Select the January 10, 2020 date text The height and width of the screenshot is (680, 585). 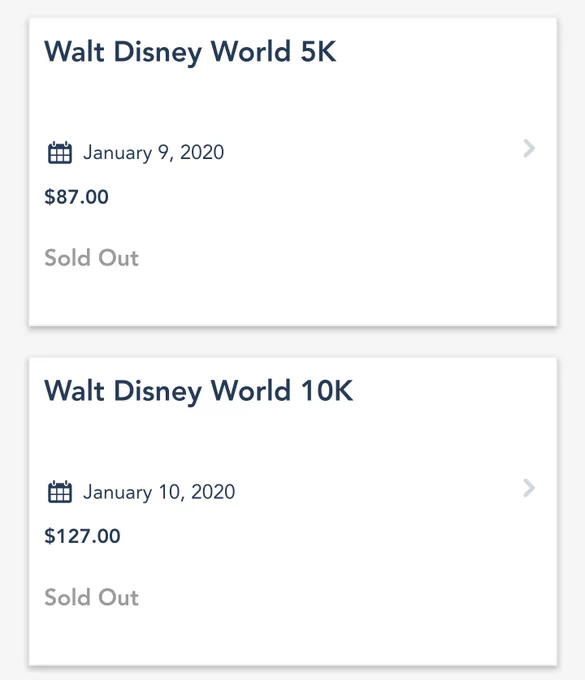pyautogui.click(x=159, y=492)
